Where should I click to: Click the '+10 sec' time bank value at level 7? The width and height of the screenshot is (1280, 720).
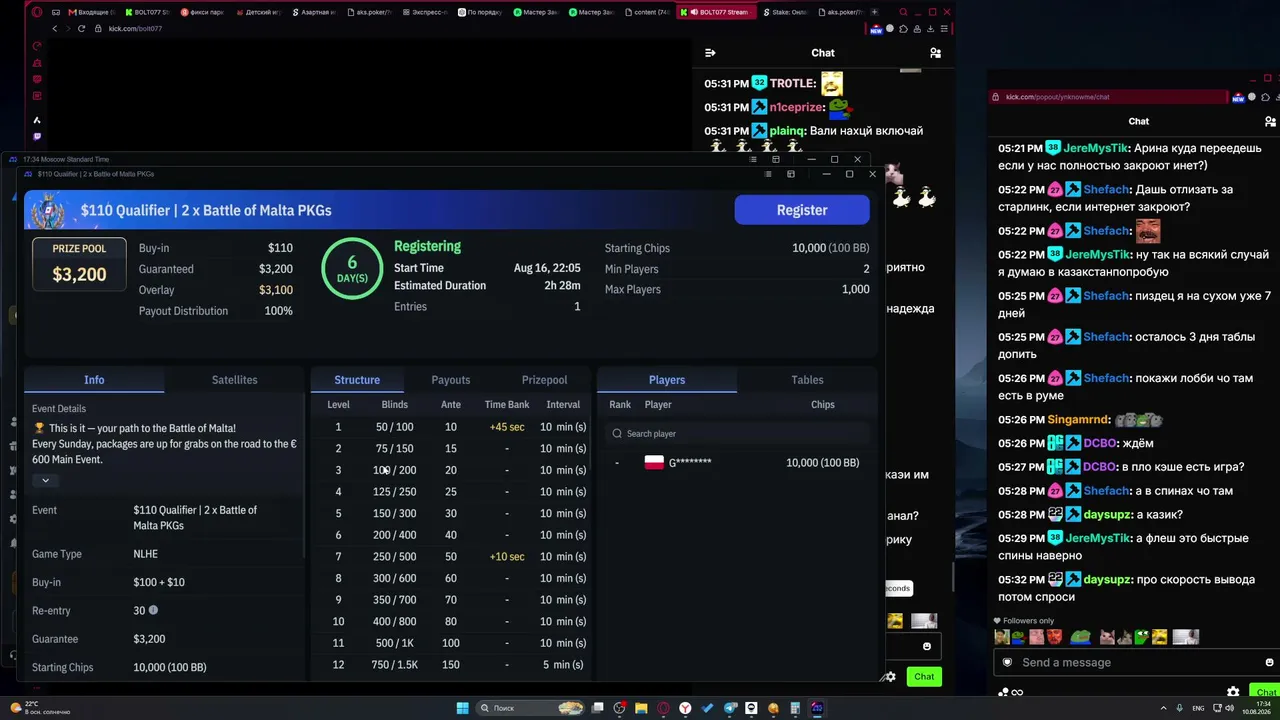(x=507, y=557)
